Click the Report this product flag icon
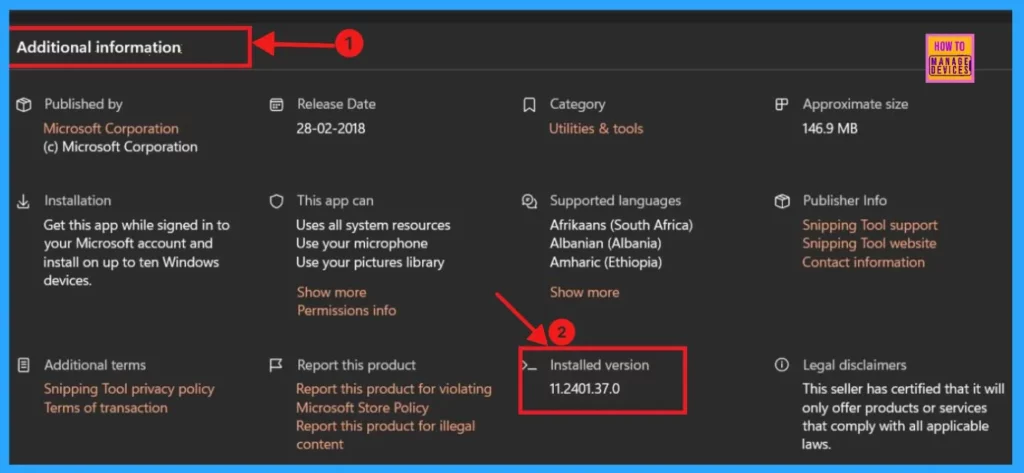1024x473 pixels. coord(276,365)
